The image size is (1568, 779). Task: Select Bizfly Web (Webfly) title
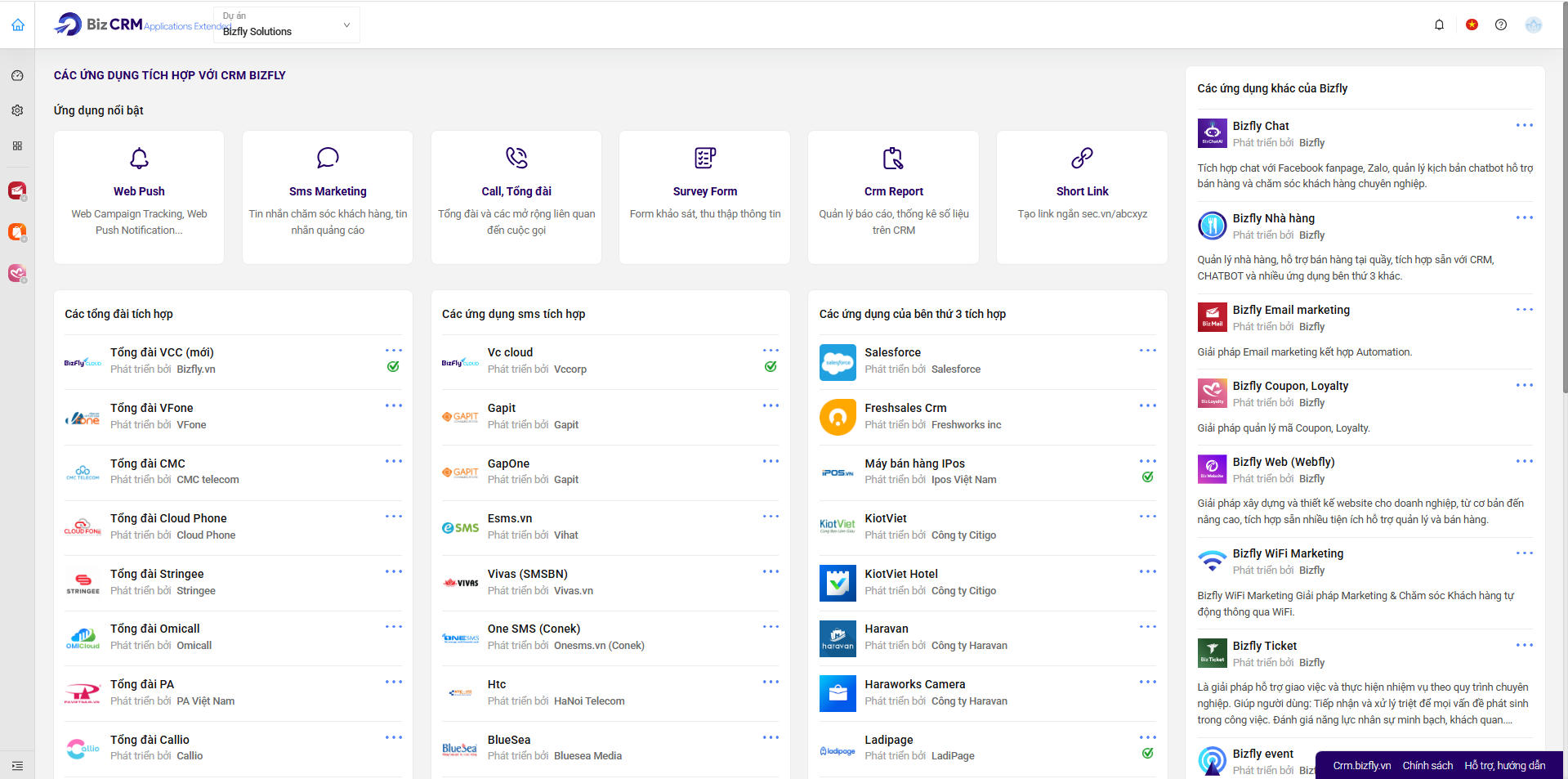click(1284, 462)
